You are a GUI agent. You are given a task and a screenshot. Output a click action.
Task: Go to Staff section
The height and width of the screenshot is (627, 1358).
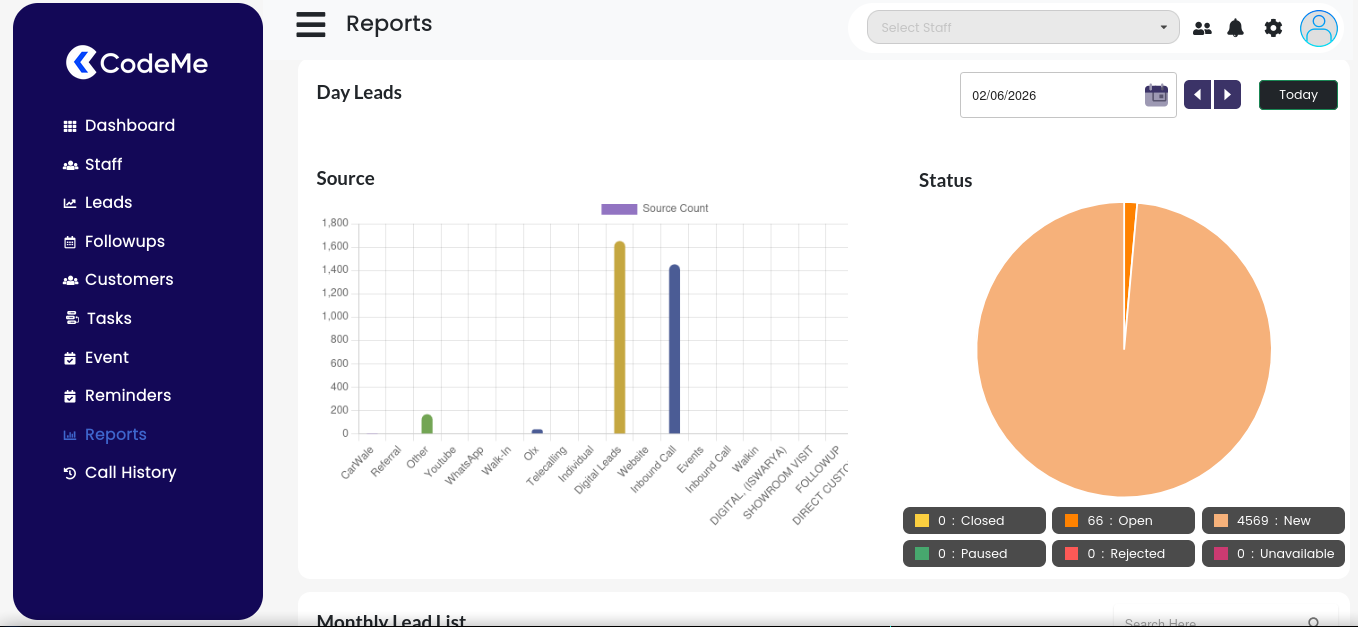coord(104,164)
